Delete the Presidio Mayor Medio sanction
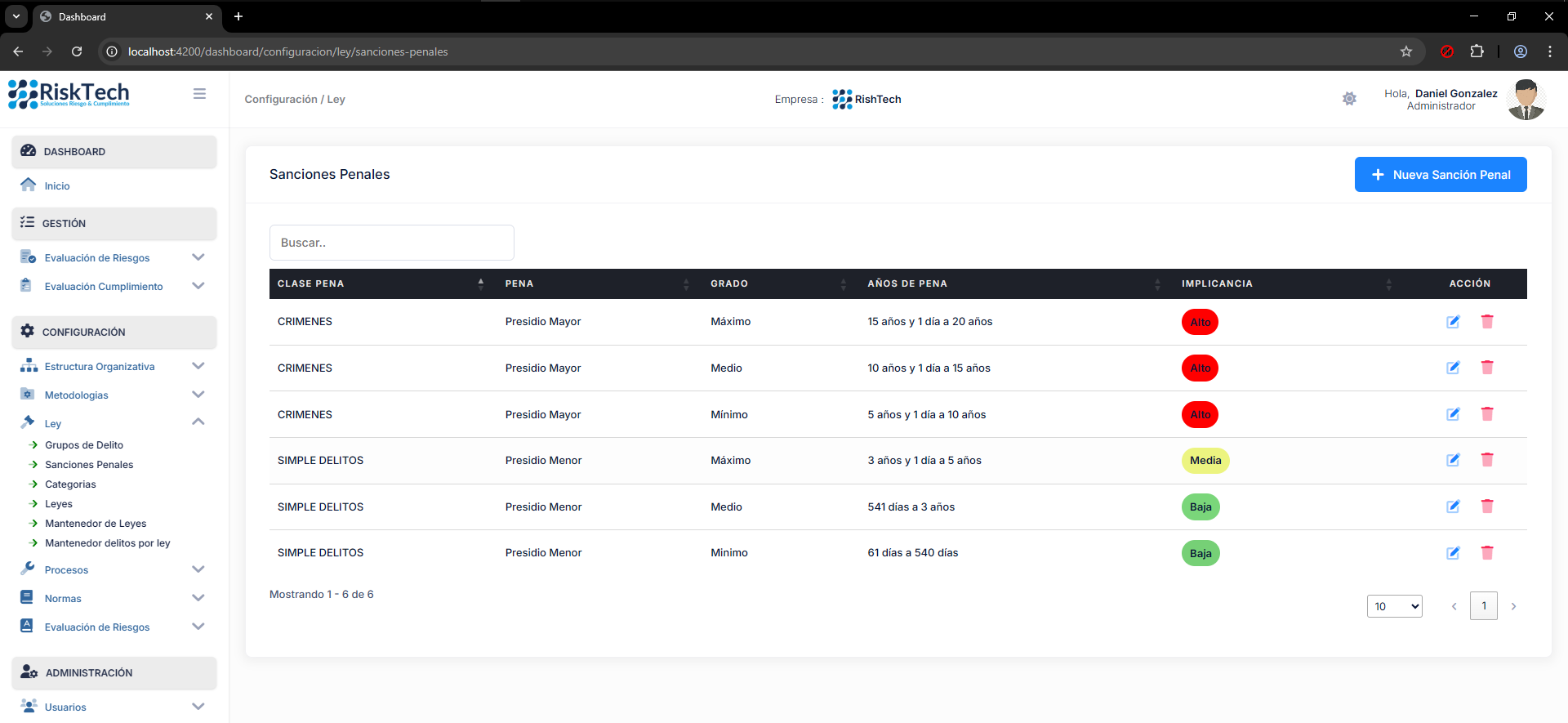The height and width of the screenshot is (723, 1568). (x=1486, y=368)
